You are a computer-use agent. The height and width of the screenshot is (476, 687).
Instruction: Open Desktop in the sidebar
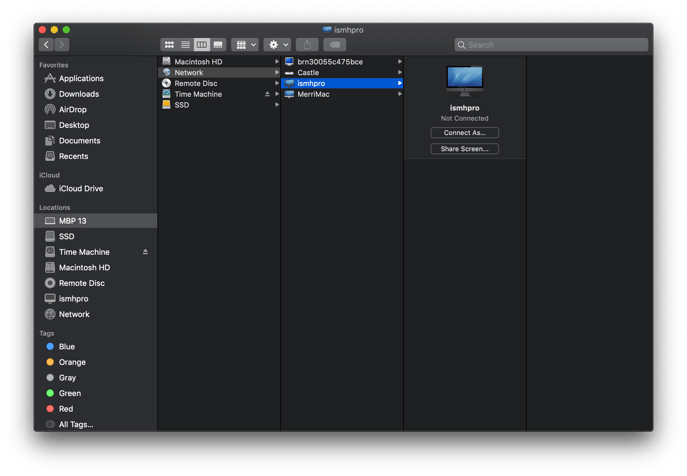[95, 125]
